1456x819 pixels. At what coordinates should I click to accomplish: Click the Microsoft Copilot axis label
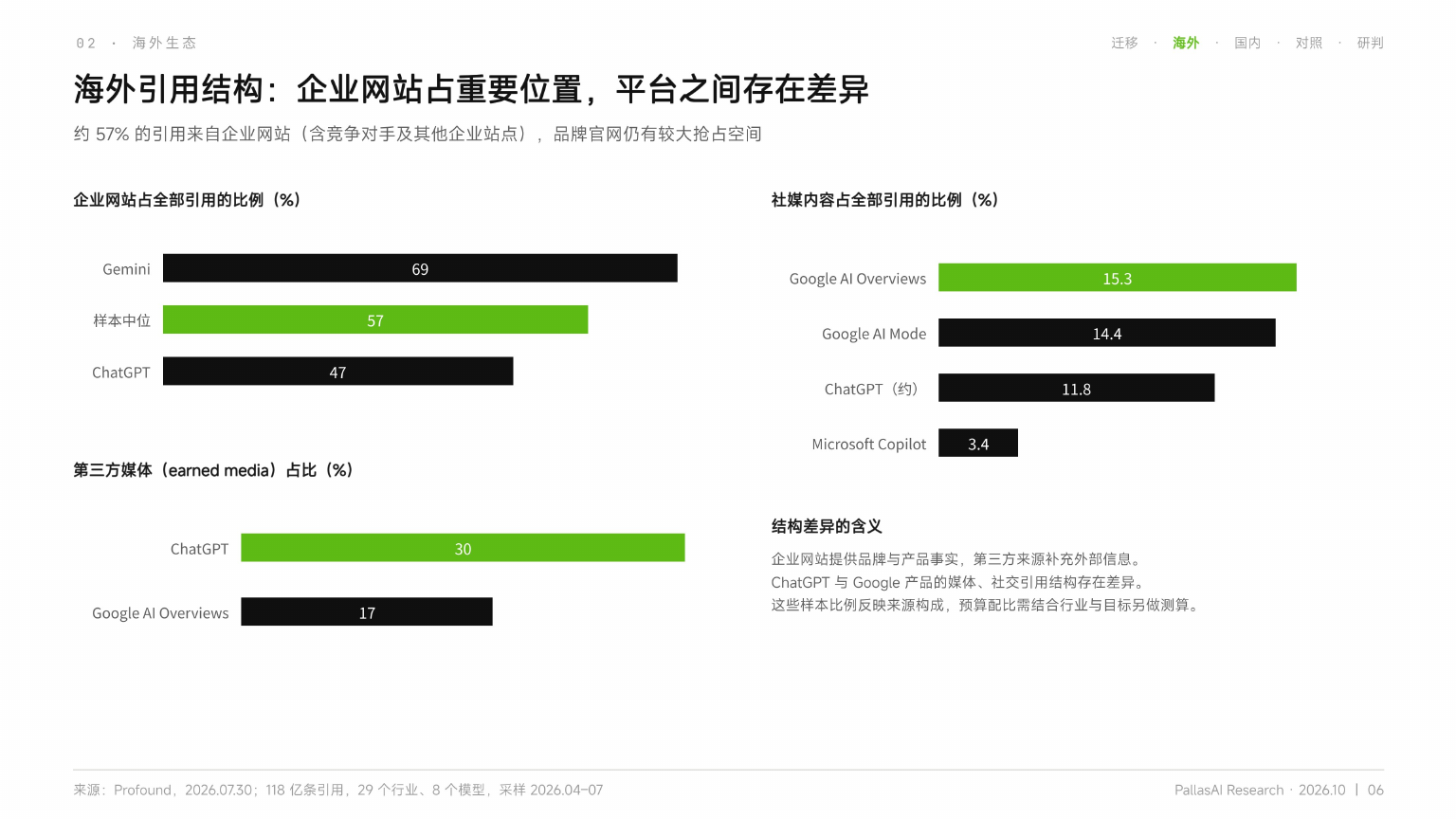tap(869, 444)
